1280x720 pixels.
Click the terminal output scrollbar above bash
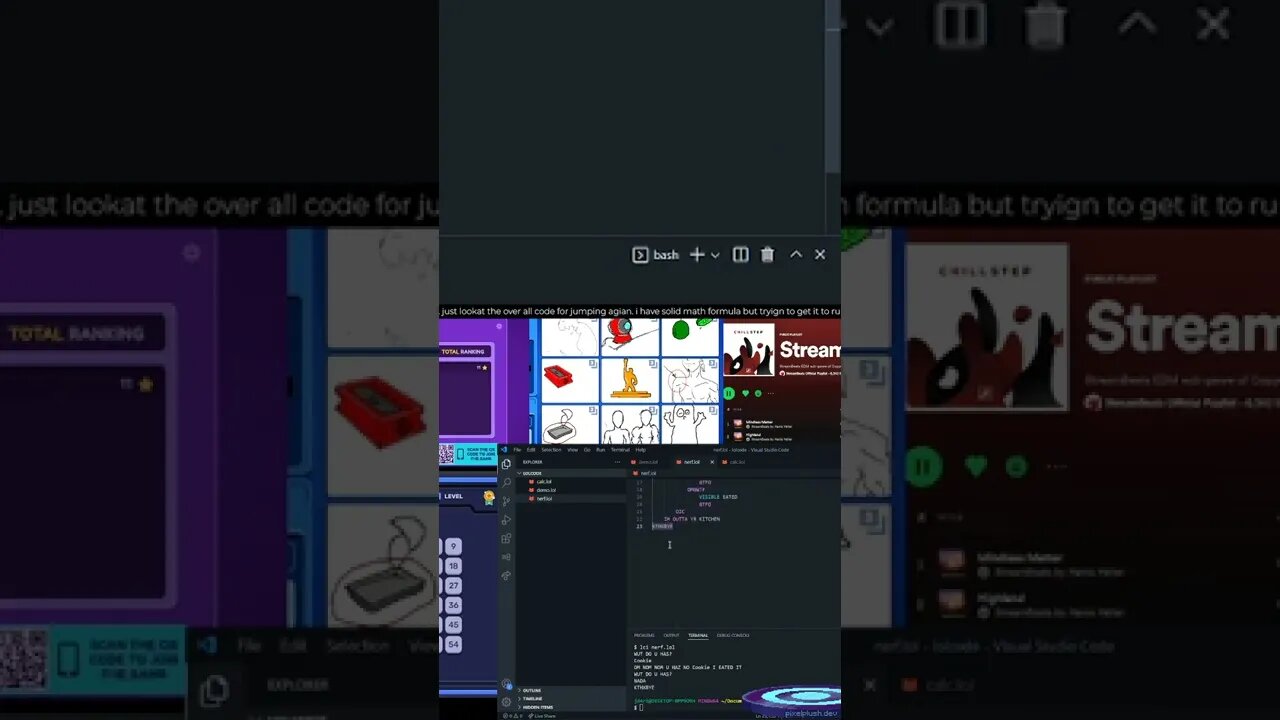coord(834,86)
